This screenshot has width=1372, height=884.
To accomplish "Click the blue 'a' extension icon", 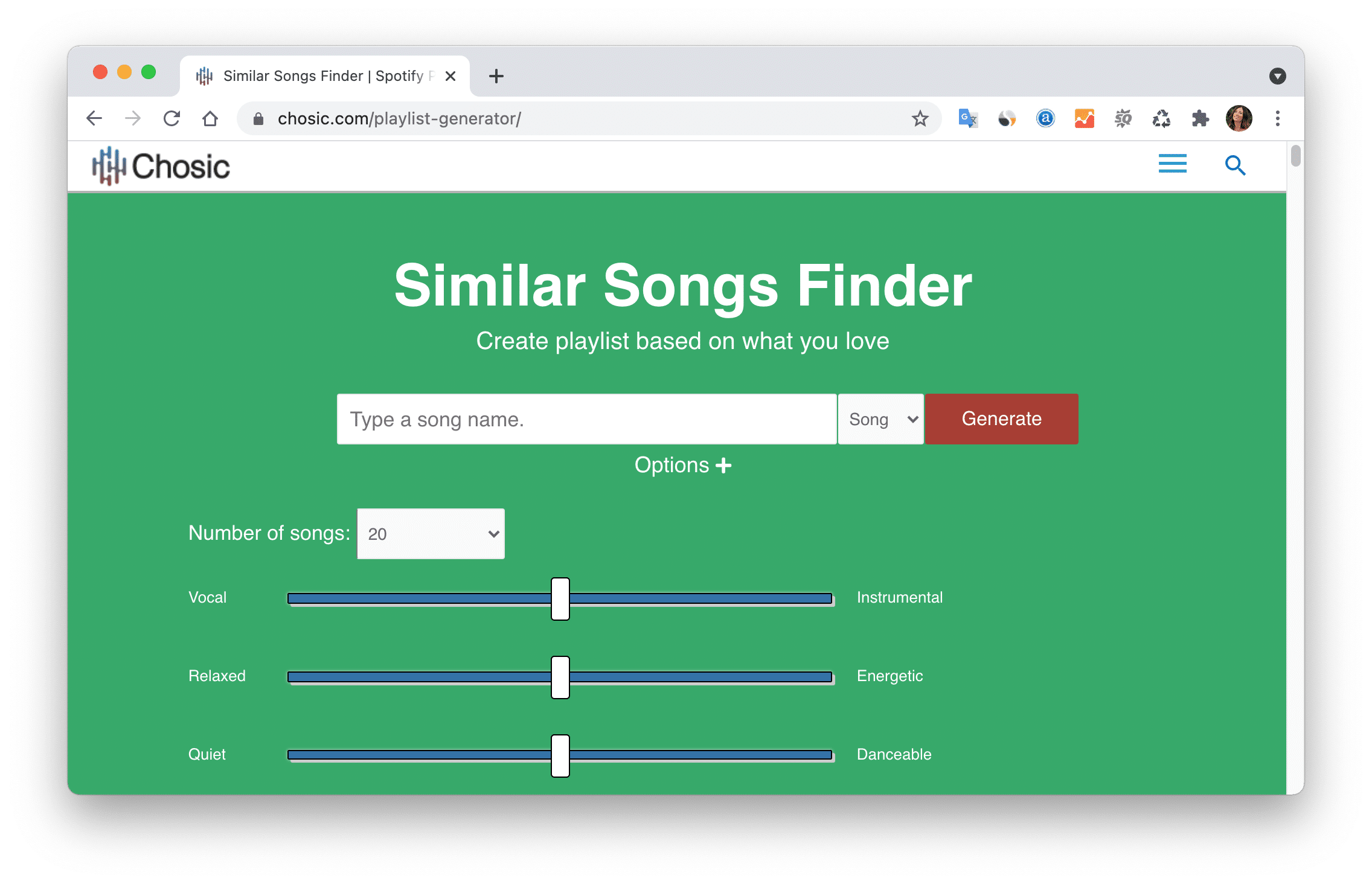I will pos(1045,118).
